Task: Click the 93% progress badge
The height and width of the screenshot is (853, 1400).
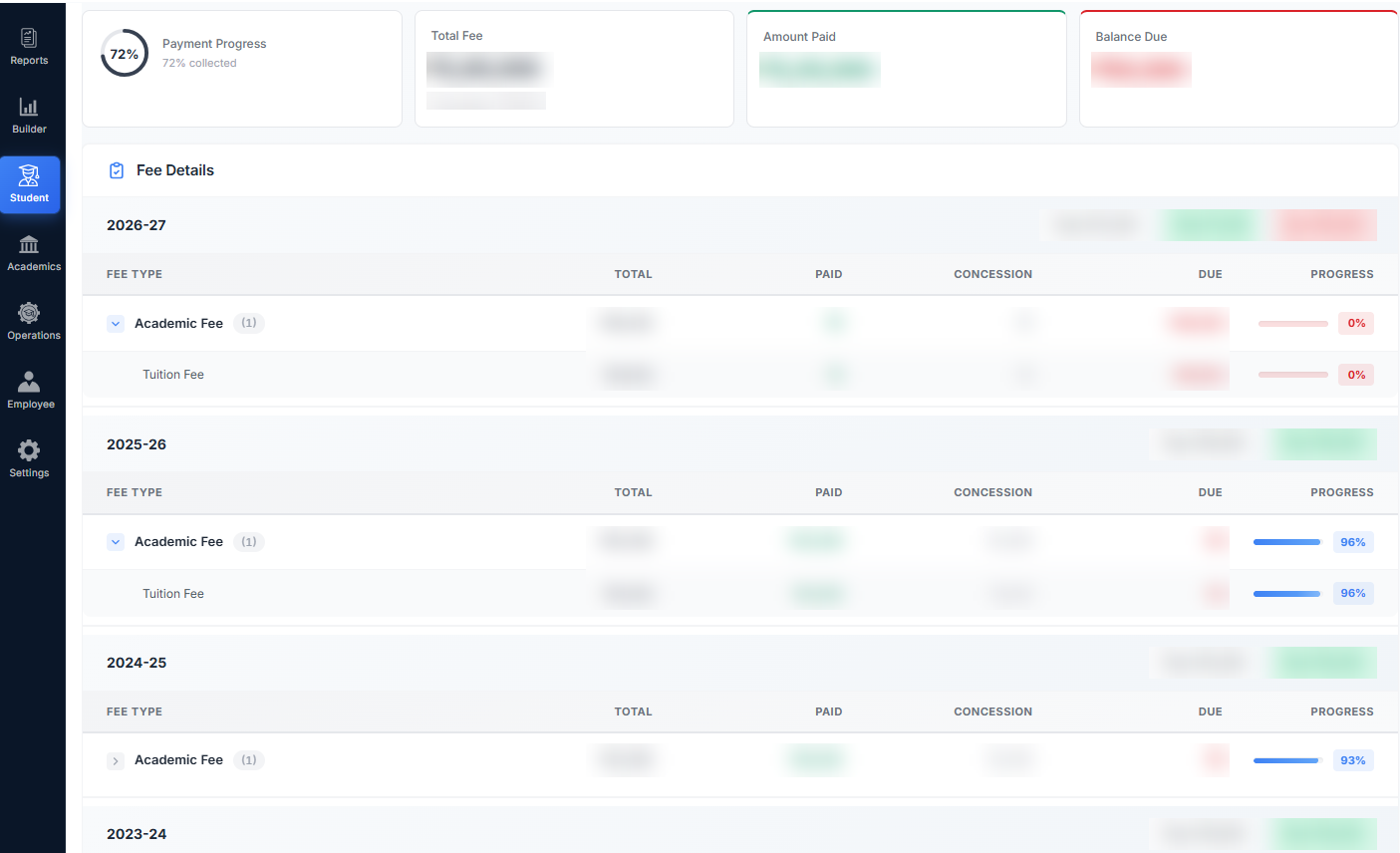Action: point(1353,760)
